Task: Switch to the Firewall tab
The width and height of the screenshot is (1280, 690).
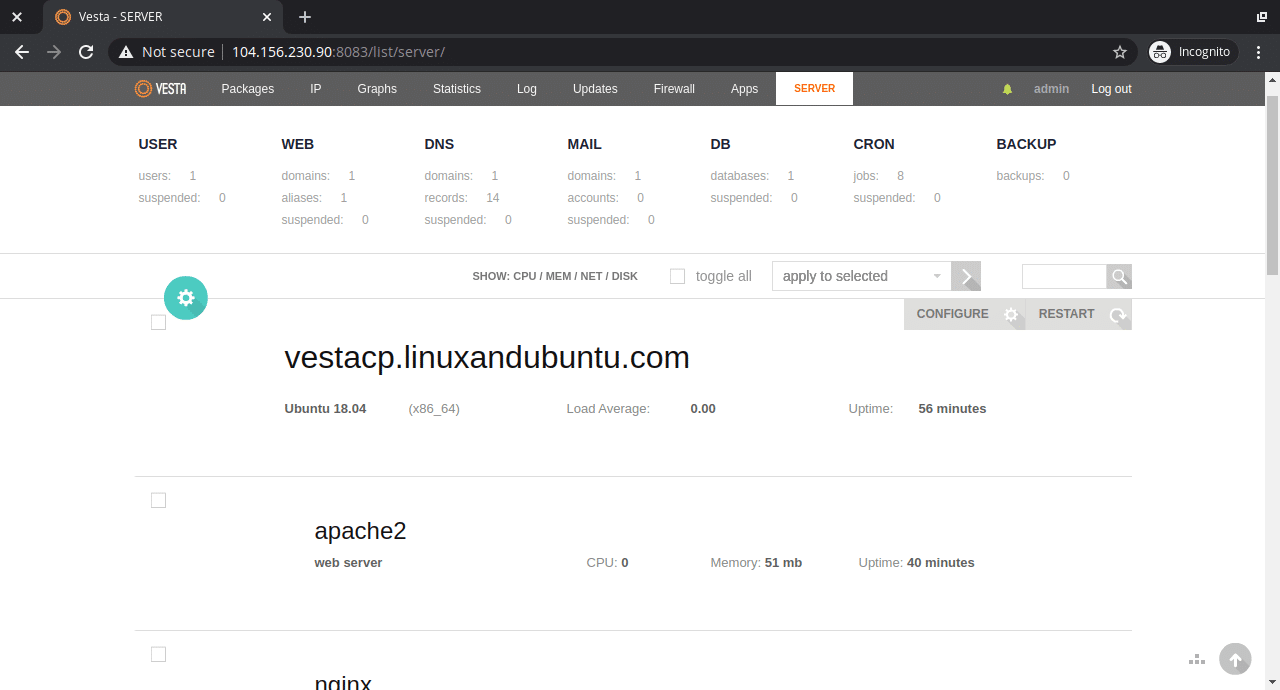Action: coord(674,88)
